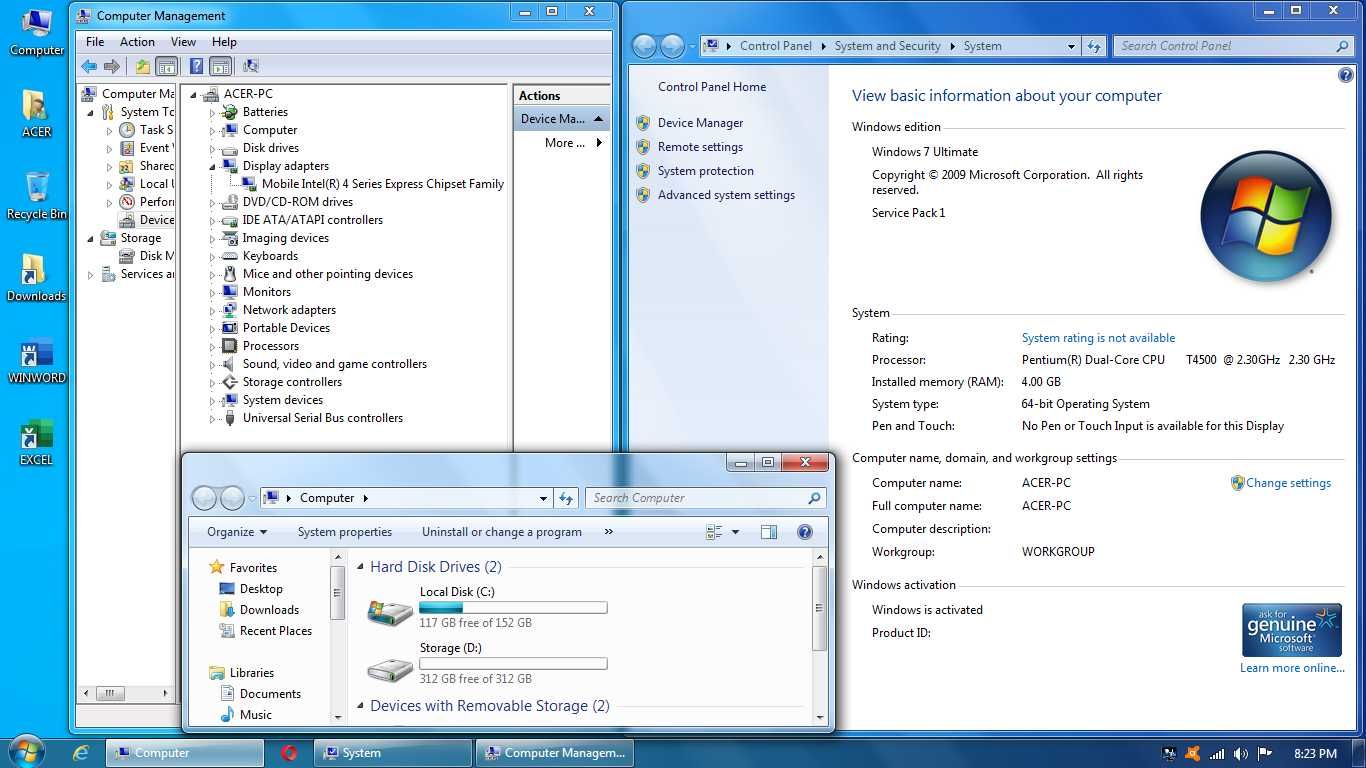Toggle preview pane icon in Explorer
Screen dimensions: 1366x768
769,532
